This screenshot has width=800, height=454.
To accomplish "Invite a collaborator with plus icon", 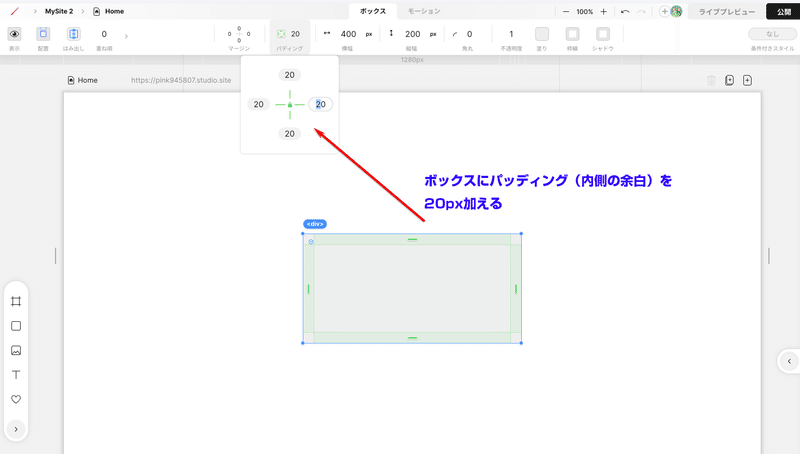I will (x=664, y=12).
